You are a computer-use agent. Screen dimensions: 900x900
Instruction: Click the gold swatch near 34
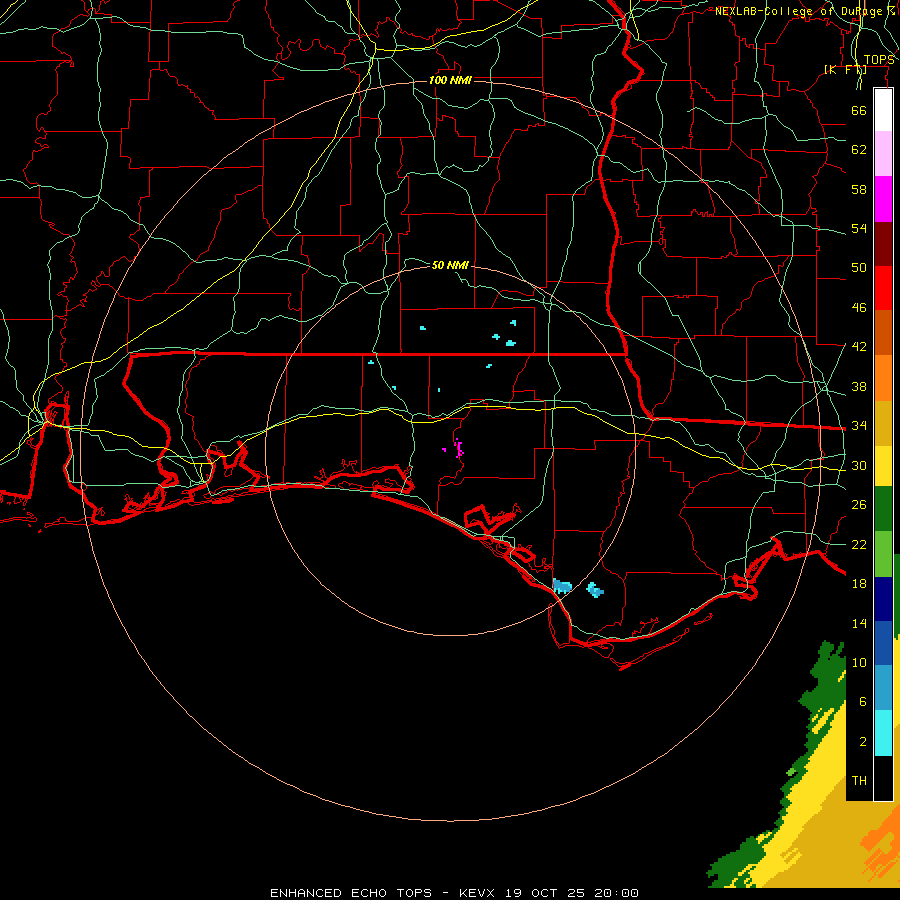(x=883, y=423)
